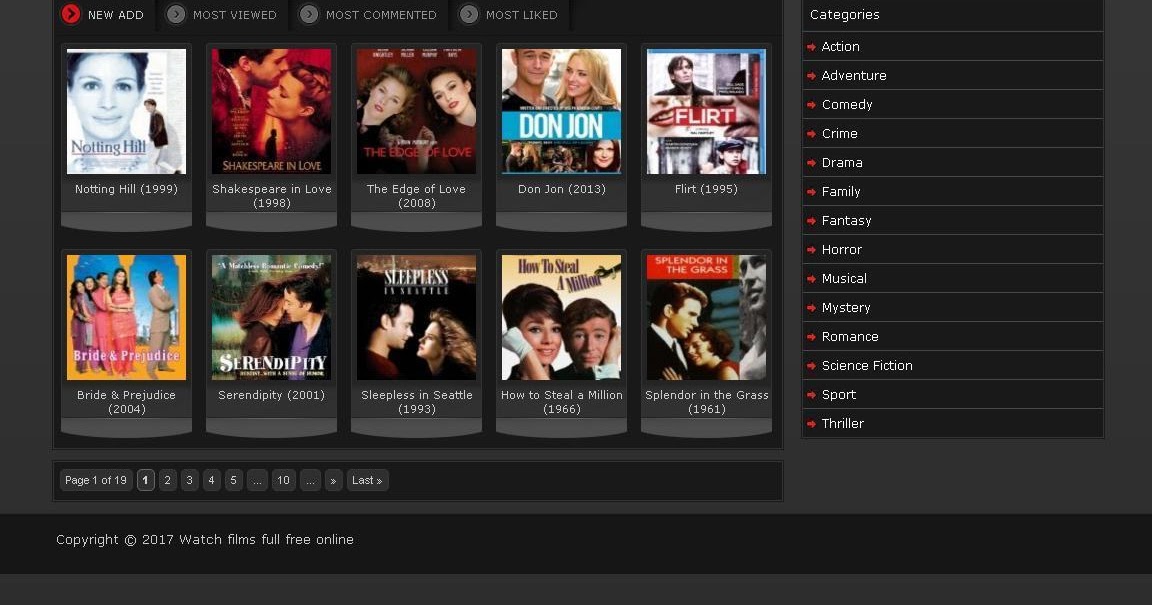This screenshot has height=605, width=1152.
Task: Click the red arrow bullet next to Sport
Action: (811, 395)
